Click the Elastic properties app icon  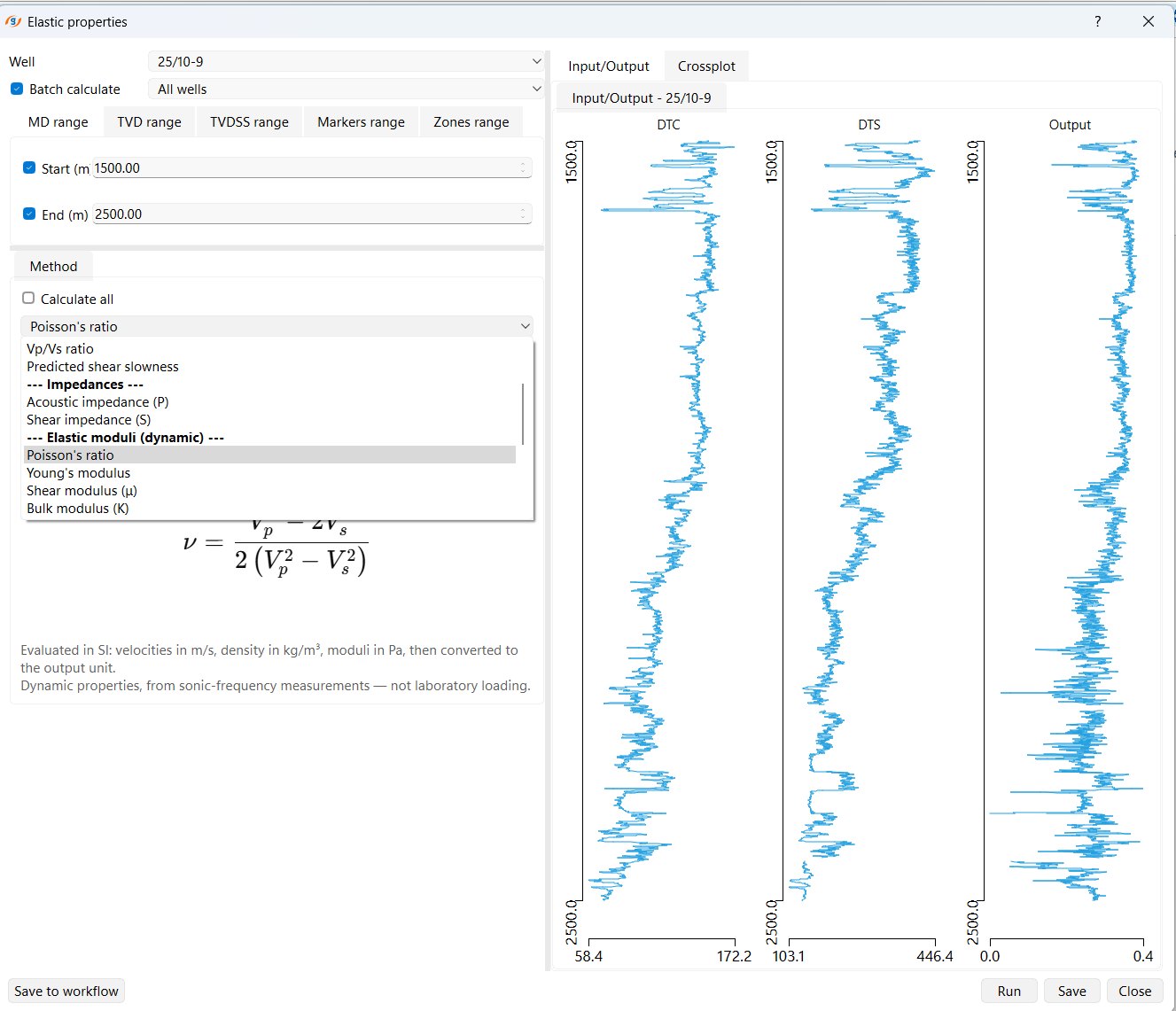pos(13,21)
